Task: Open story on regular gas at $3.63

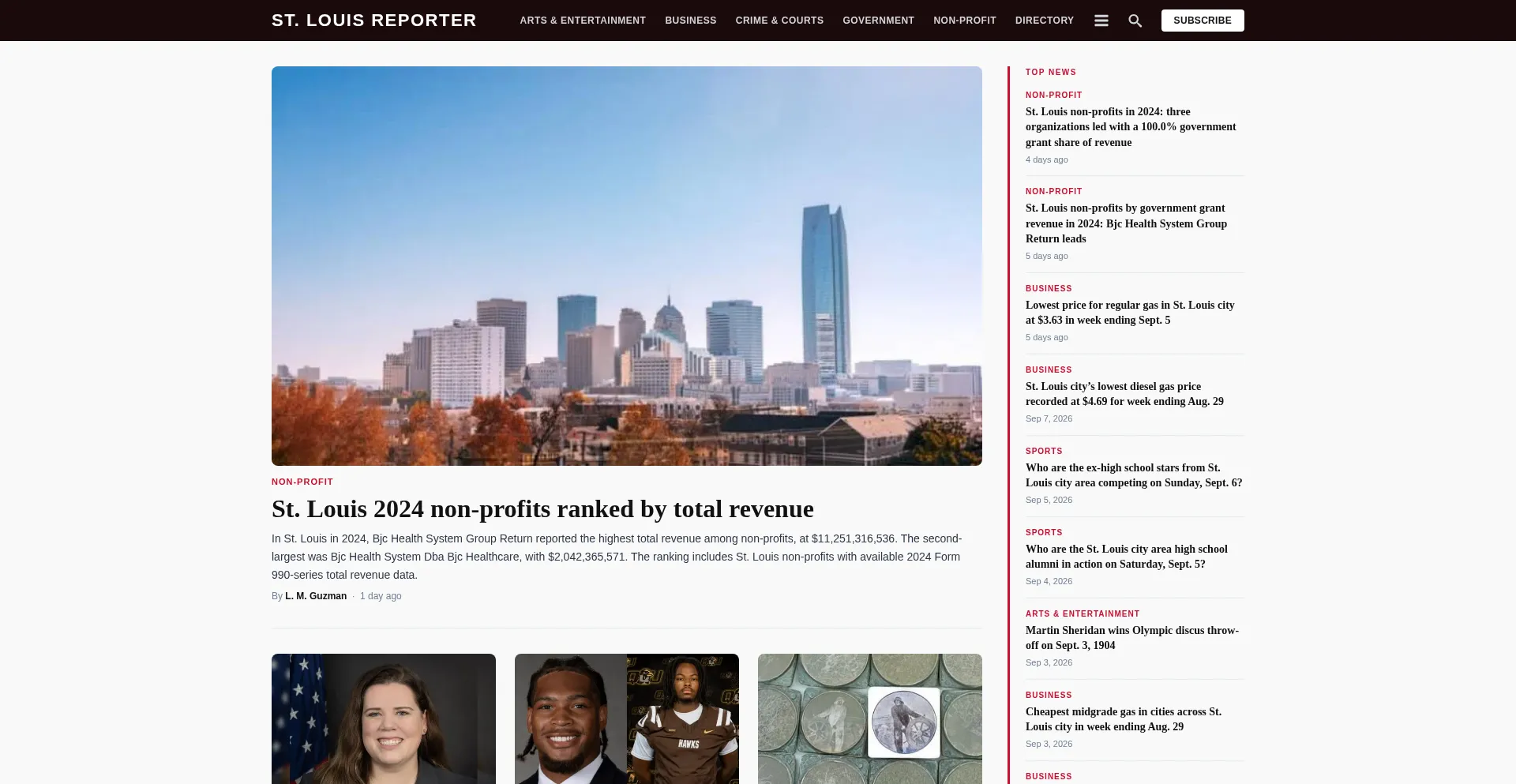Action: click(x=1130, y=313)
